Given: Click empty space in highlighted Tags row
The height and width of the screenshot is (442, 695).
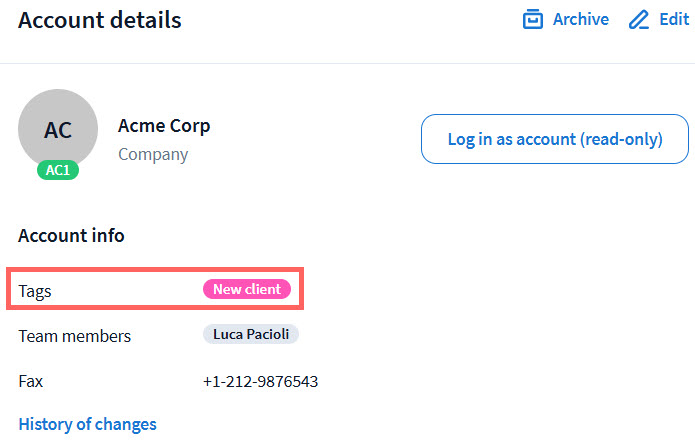Looking at the screenshot, I should click(x=130, y=289).
